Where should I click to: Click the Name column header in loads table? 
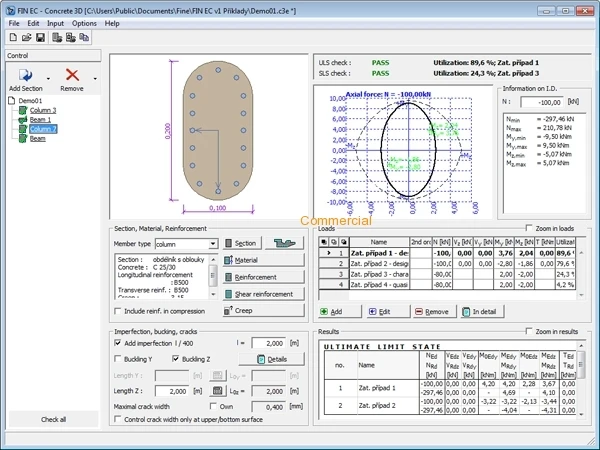click(x=379, y=242)
